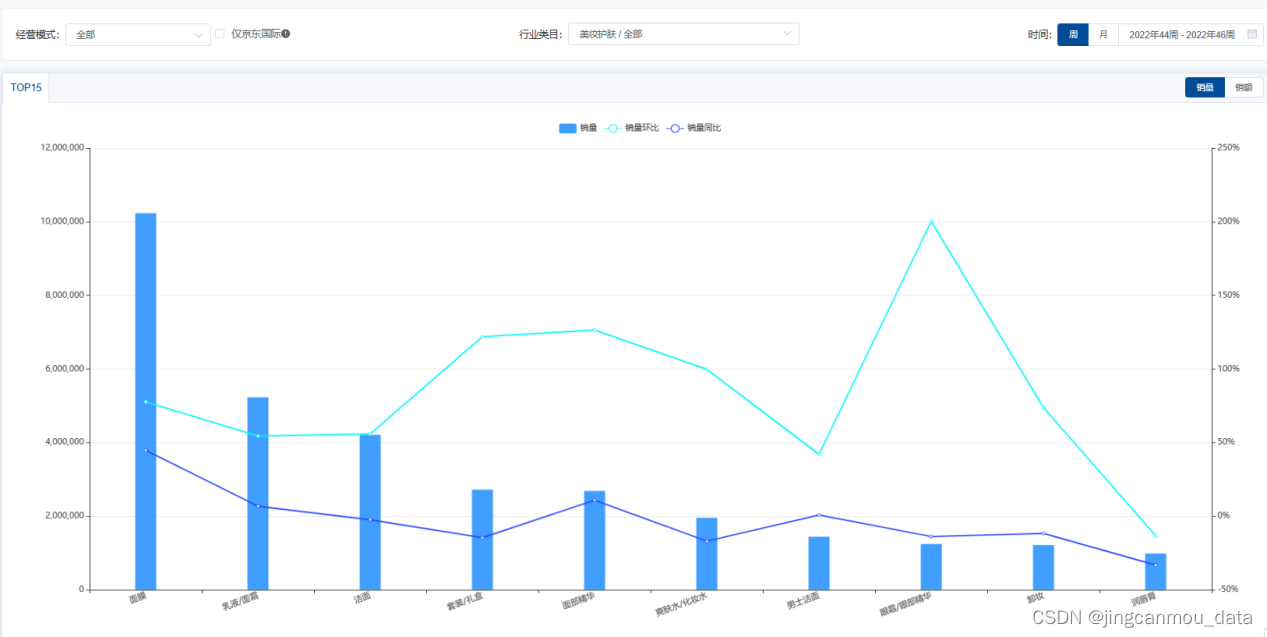Screen dimensions: 1267x637
Task: Enable the 仅京东国际 checkbox
Action: click(220, 34)
